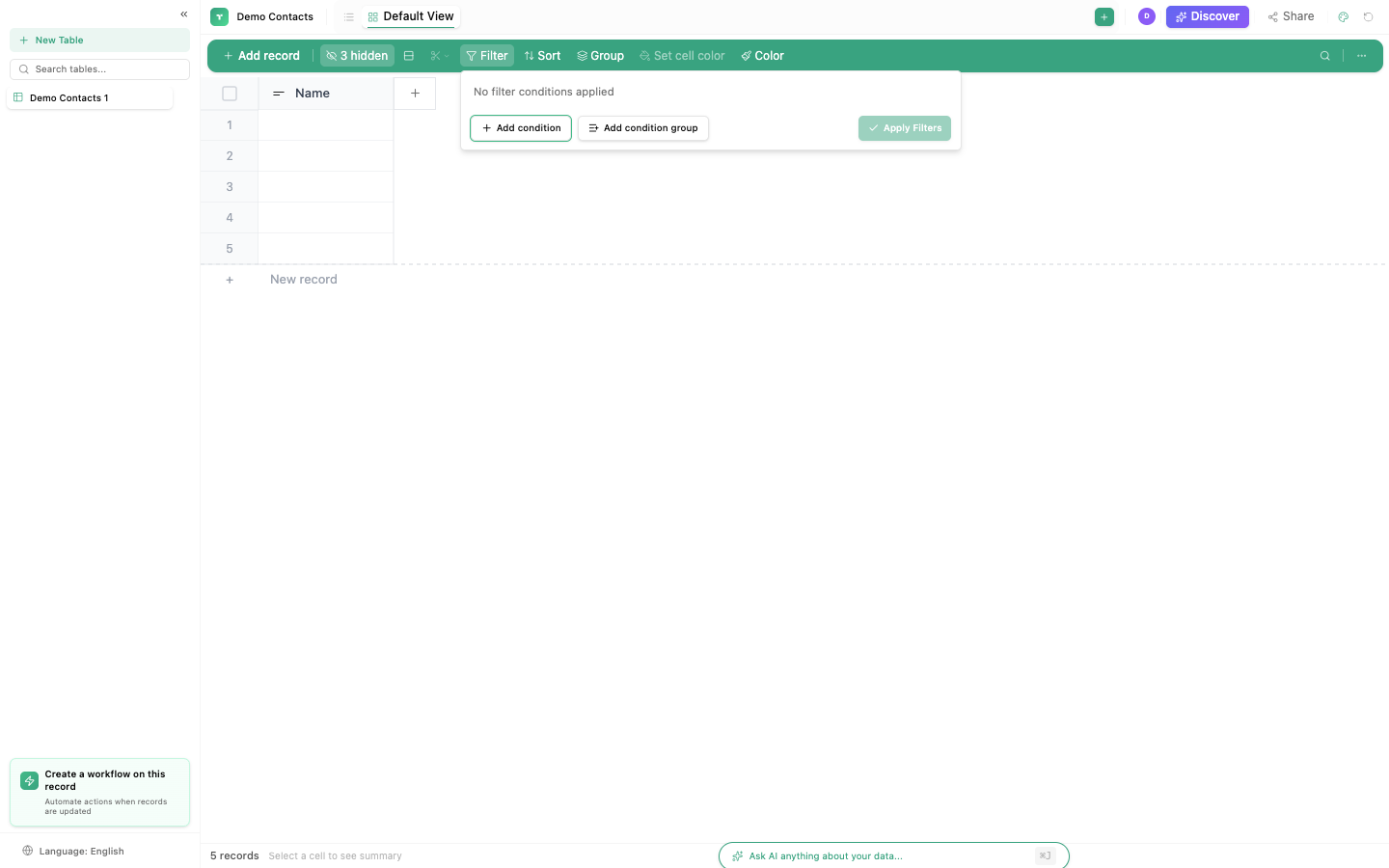Click the Add record button

[261, 56]
